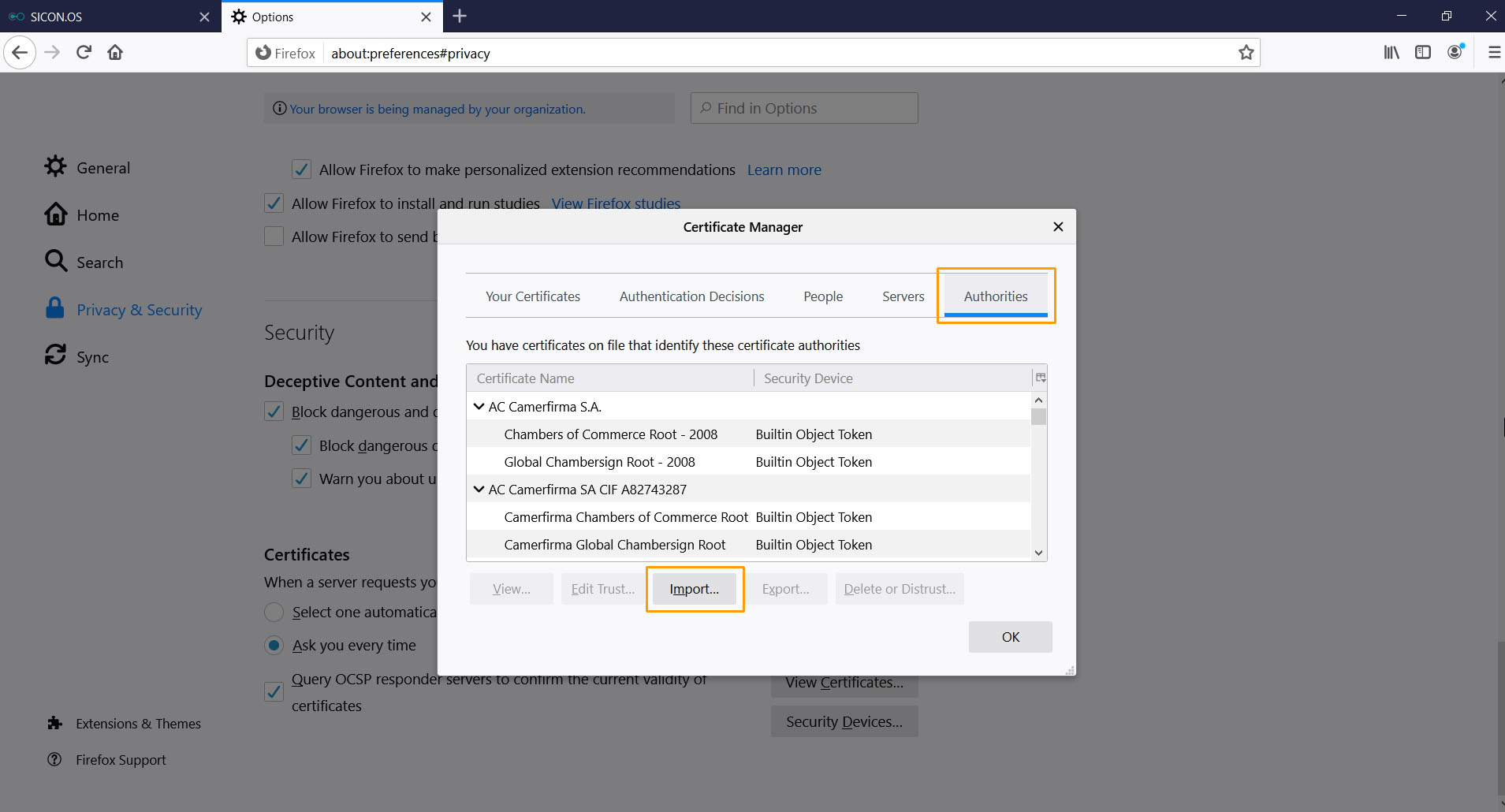1505x812 pixels.
Task: Collapse the AC Camerfirma S.A. group
Action: pos(479,407)
